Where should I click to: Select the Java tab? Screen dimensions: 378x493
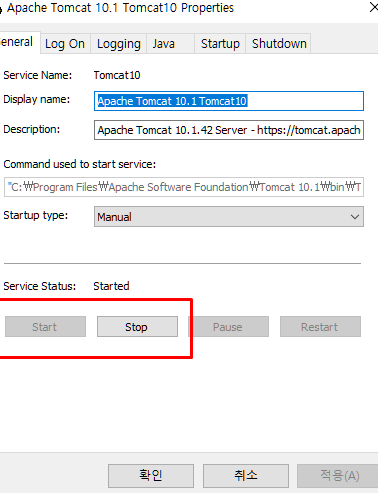click(170, 44)
